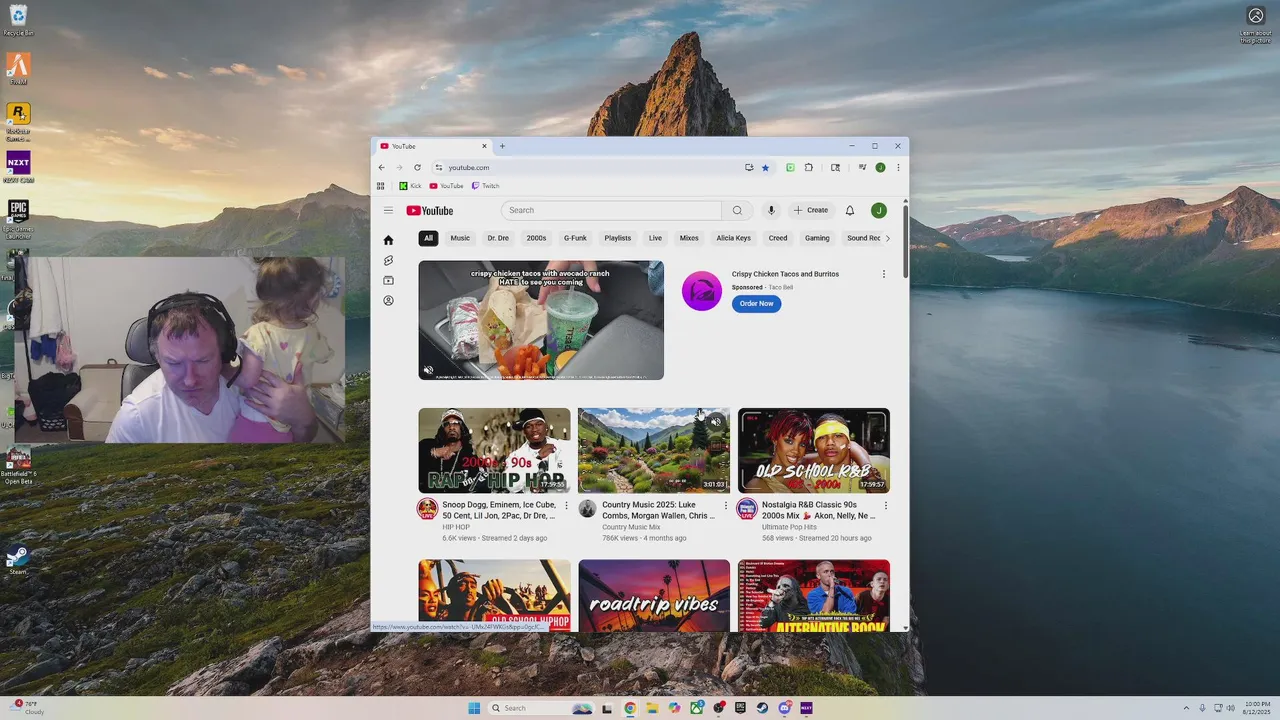The height and width of the screenshot is (720, 1280).
Task: Open Epic Games Launcher from the taskbar
Action: point(740,708)
